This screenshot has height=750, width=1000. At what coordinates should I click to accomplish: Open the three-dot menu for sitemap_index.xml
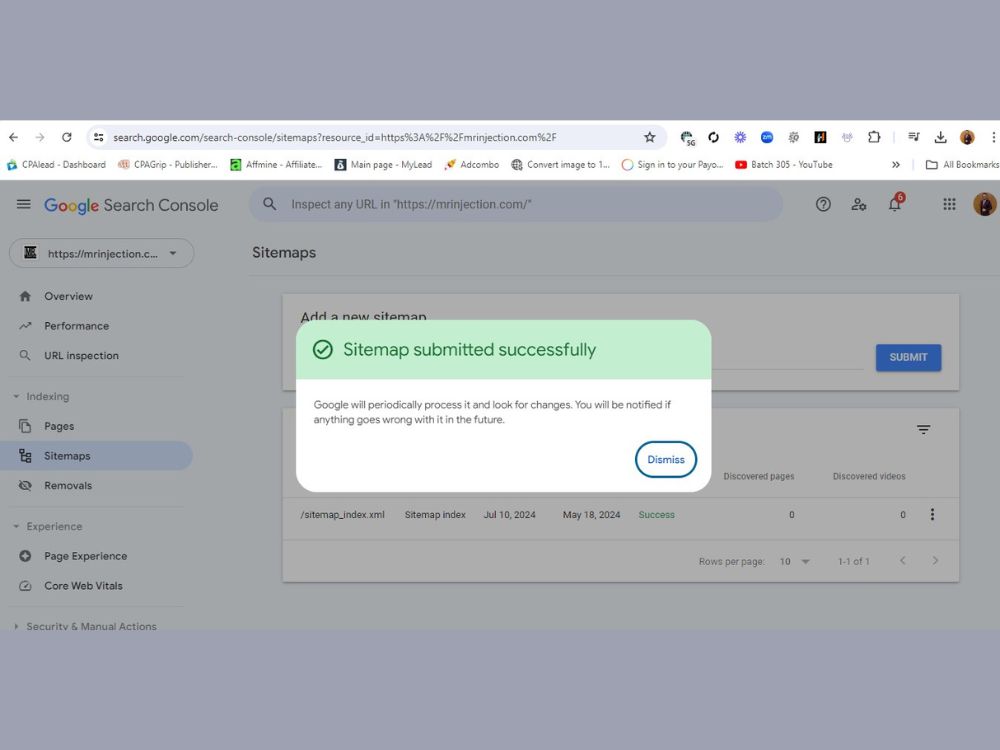pyautogui.click(x=932, y=515)
